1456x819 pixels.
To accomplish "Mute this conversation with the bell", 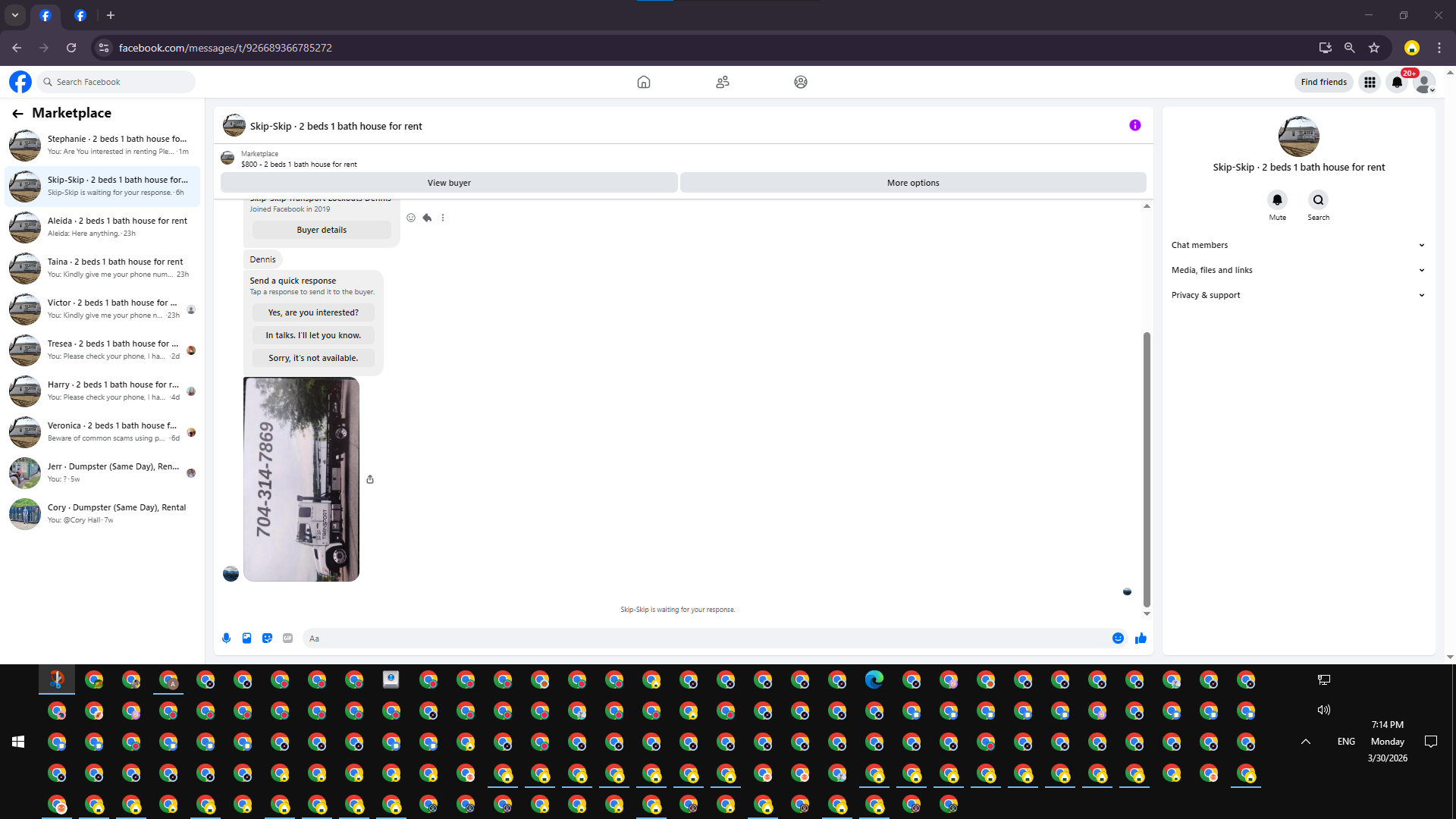I will click(x=1277, y=200).
